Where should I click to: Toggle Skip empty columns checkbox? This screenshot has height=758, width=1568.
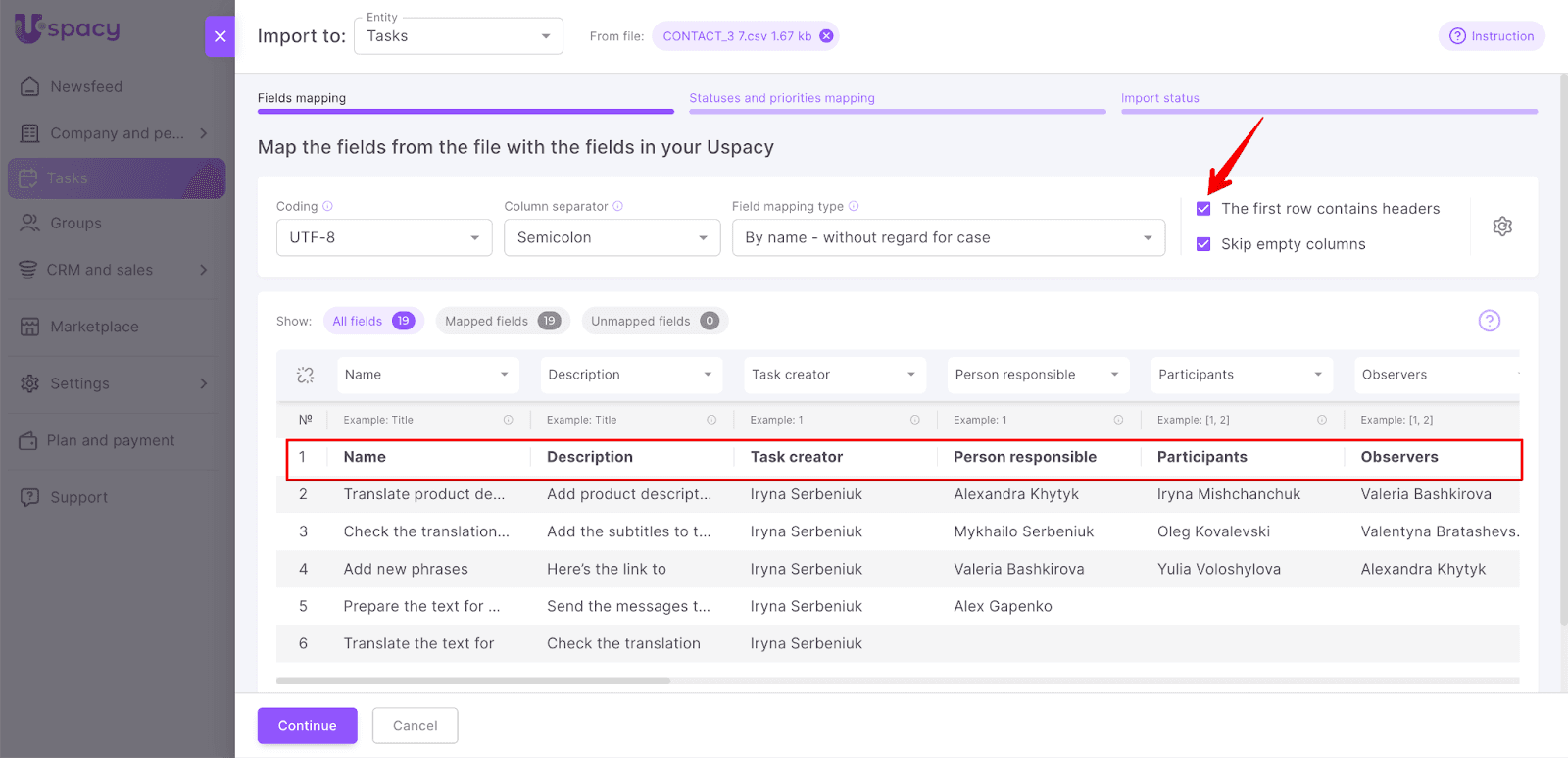1203,244
